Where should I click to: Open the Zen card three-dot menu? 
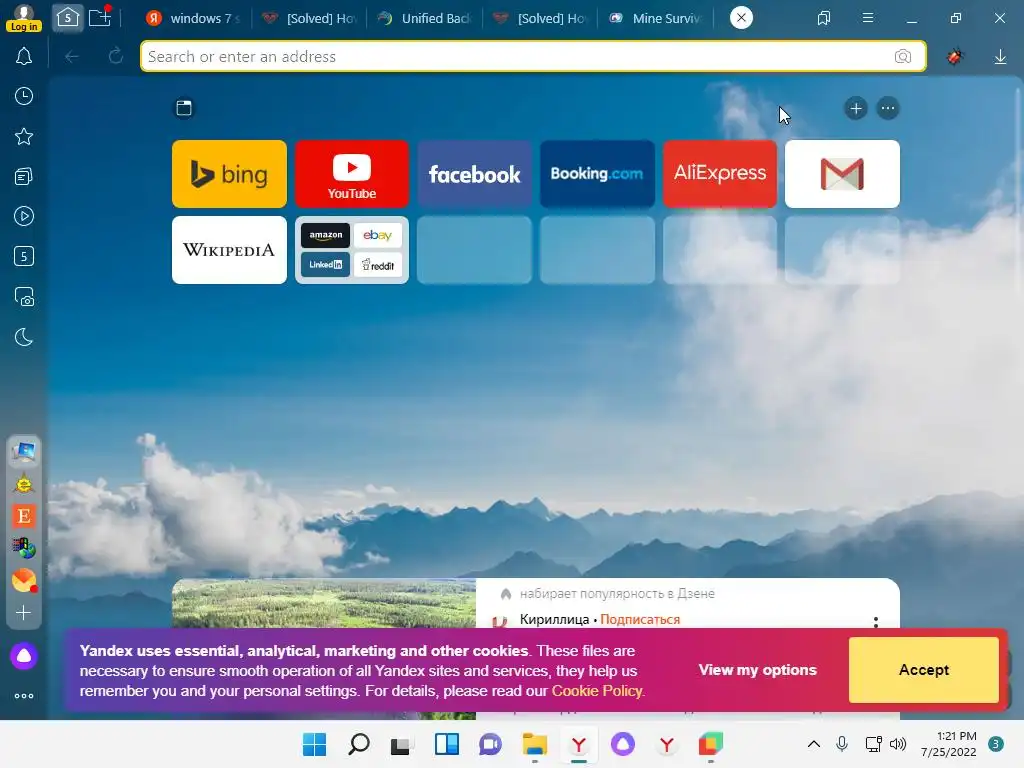[x=876, y=622]
